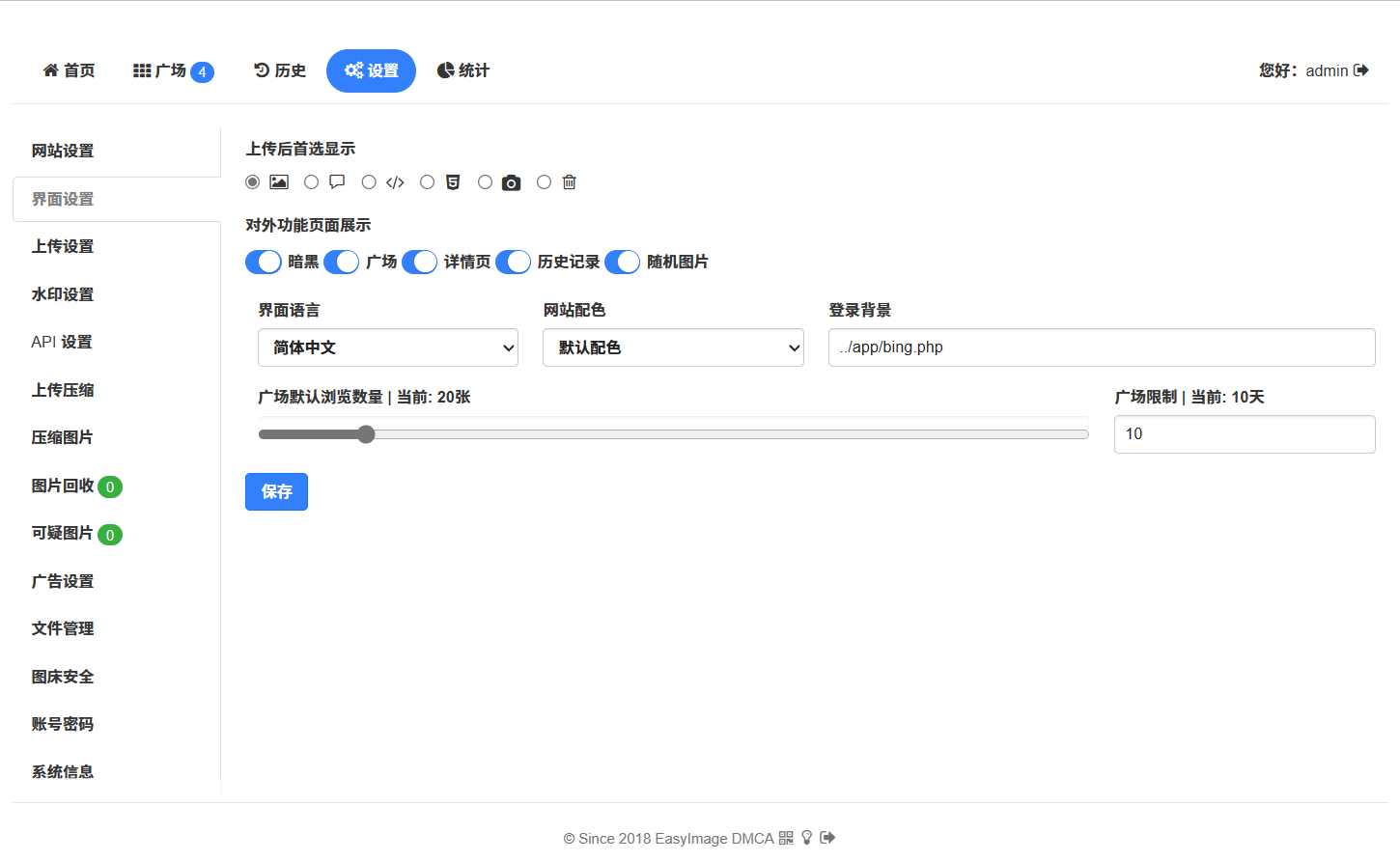Select 简体中文 from the language selector
The height and width of the screenshot is (861, 1400).
pos(387,347)
